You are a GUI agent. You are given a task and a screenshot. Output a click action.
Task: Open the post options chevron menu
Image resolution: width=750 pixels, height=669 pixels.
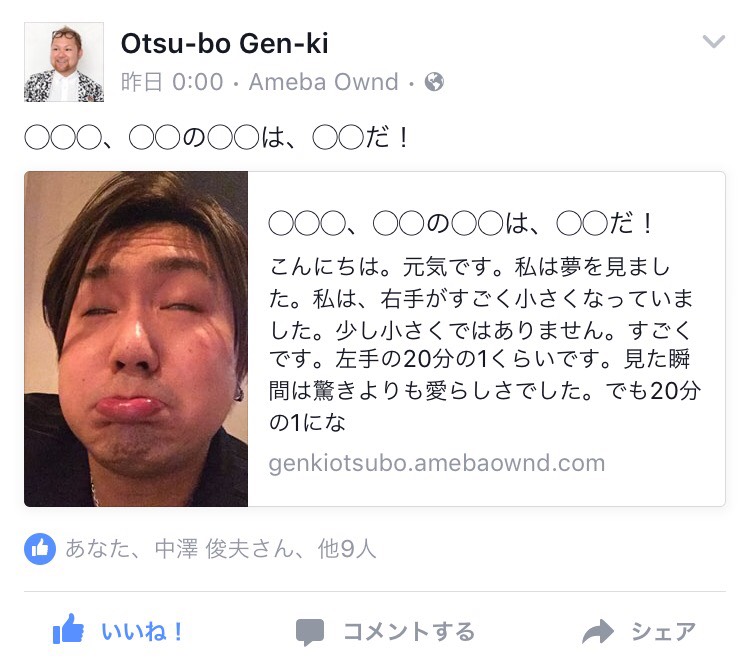coord(713,42)
